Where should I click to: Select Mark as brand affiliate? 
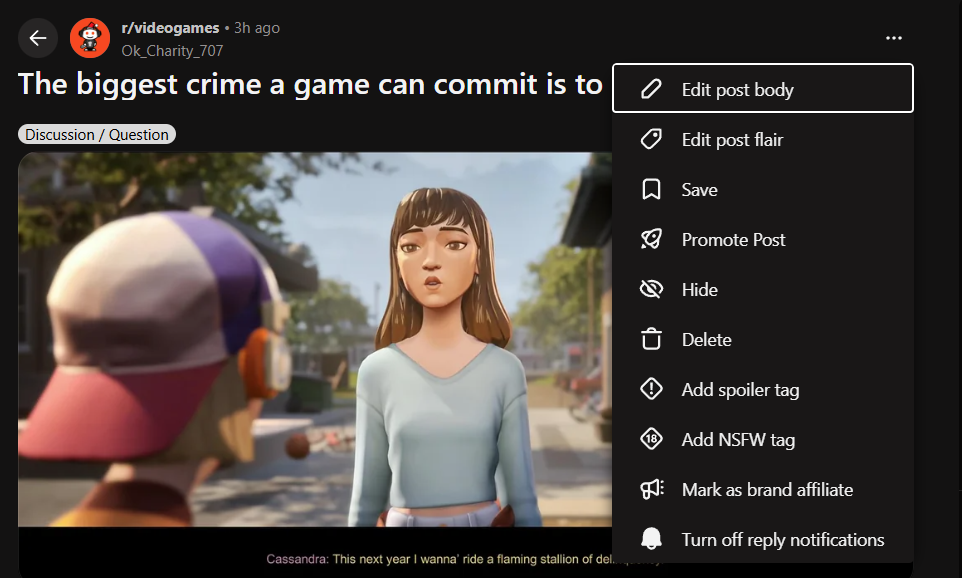(763, 489)
